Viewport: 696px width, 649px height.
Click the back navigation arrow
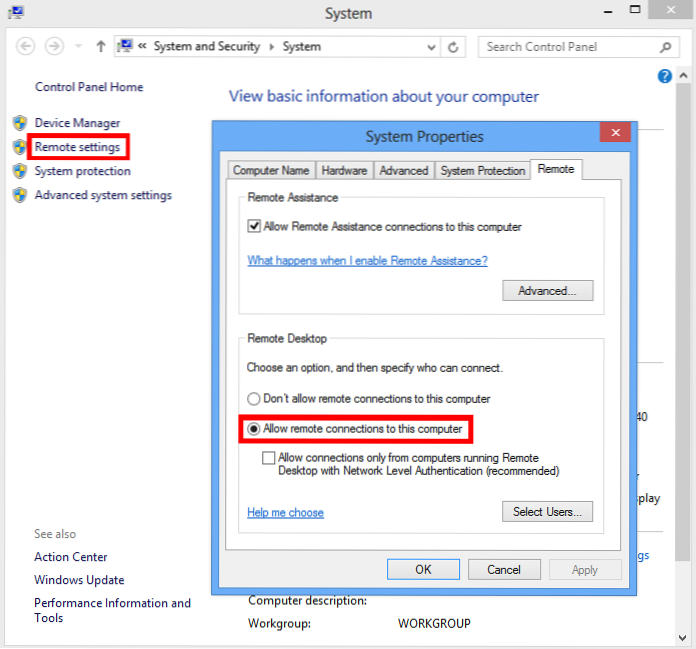click(26, 47)
